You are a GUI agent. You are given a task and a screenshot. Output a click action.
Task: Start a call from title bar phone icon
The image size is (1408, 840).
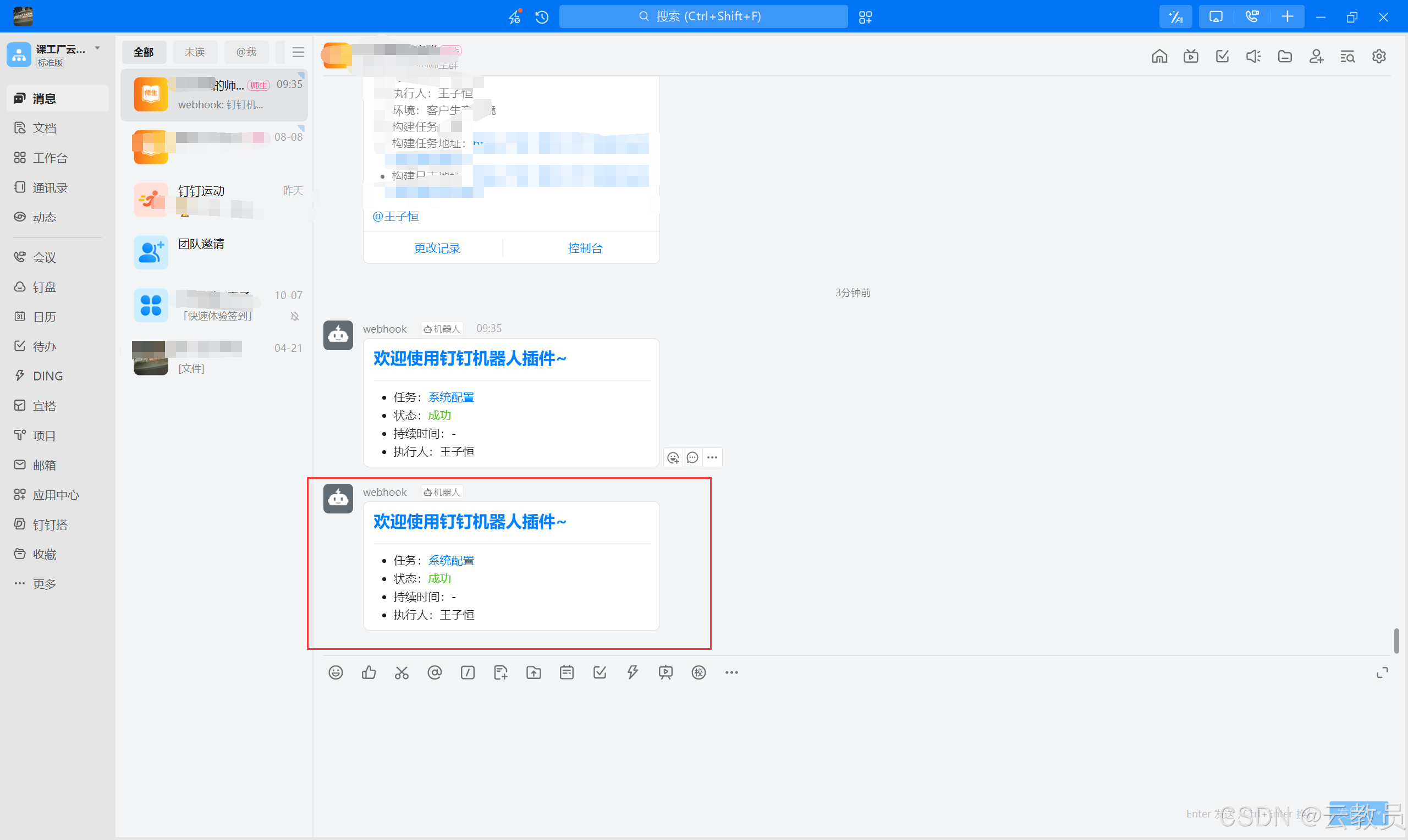(x=1252, y=17)
